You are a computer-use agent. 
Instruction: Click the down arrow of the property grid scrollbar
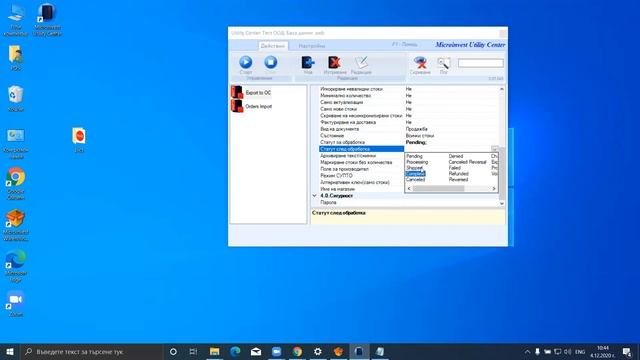(502, 203)
